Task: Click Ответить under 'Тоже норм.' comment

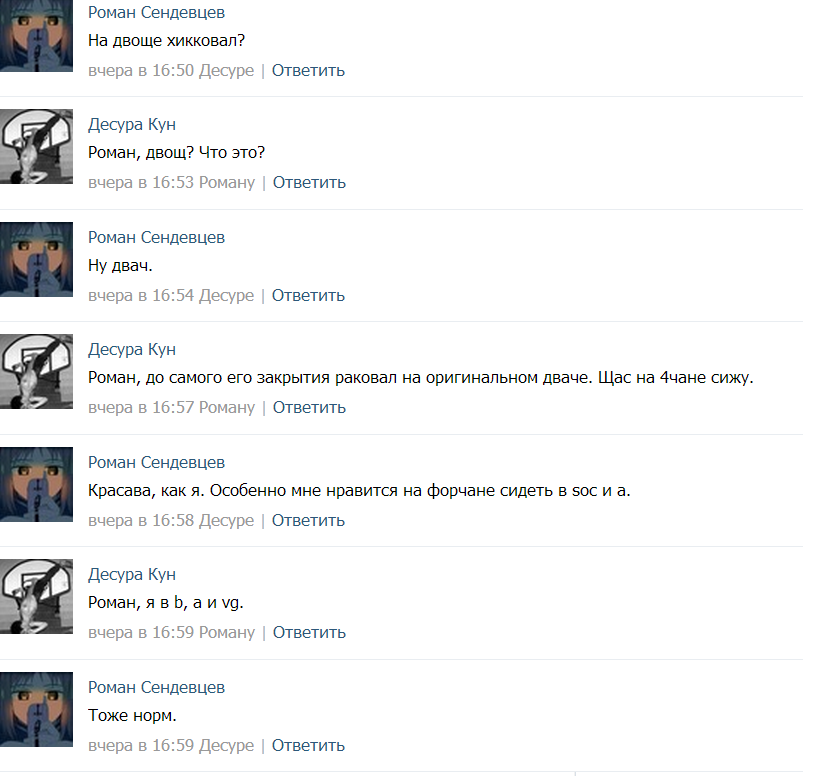Action: click(x=308, y=745)
